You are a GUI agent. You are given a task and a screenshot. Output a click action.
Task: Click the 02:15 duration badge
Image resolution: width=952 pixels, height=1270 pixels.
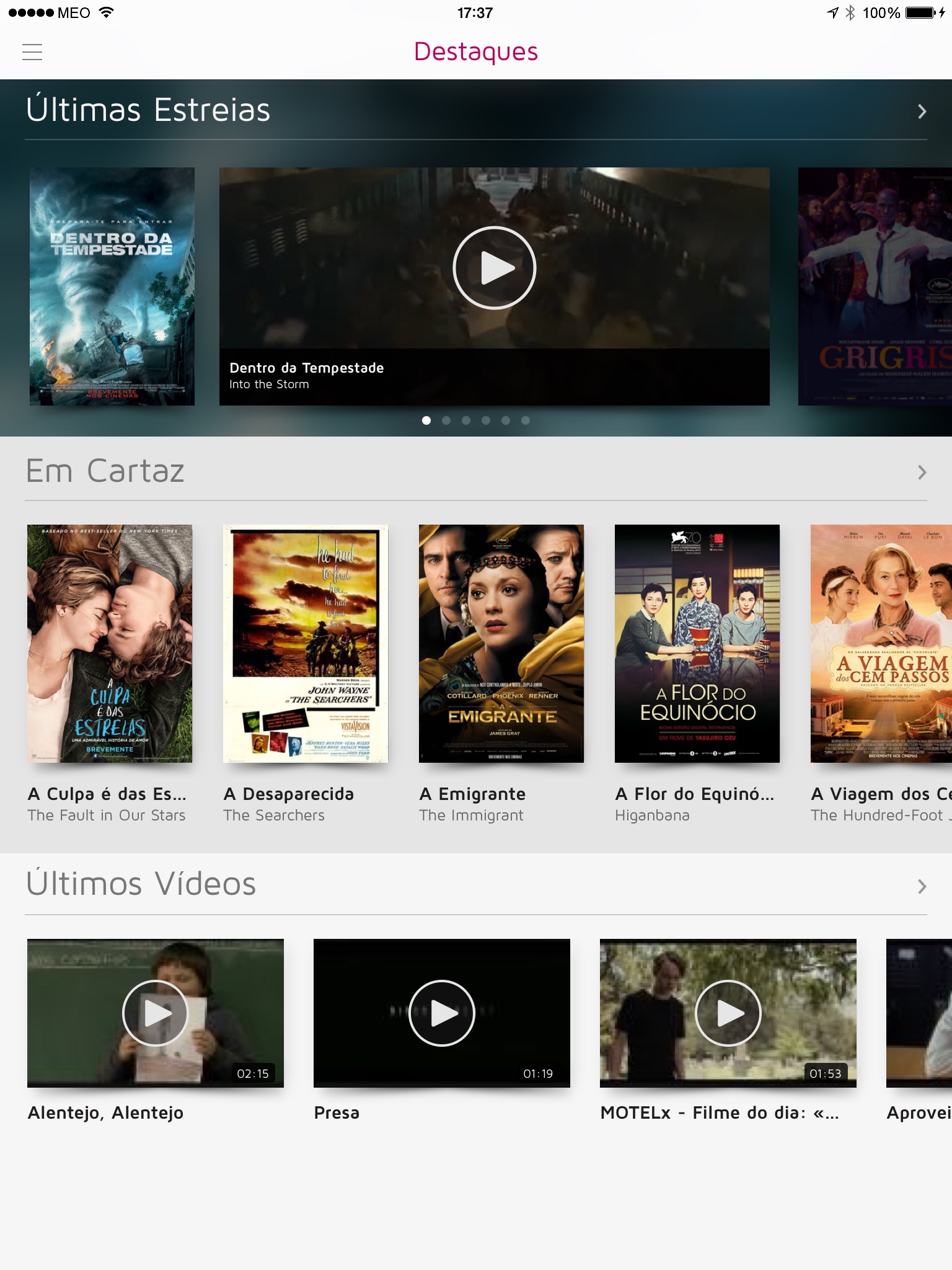click(253, 1073)
